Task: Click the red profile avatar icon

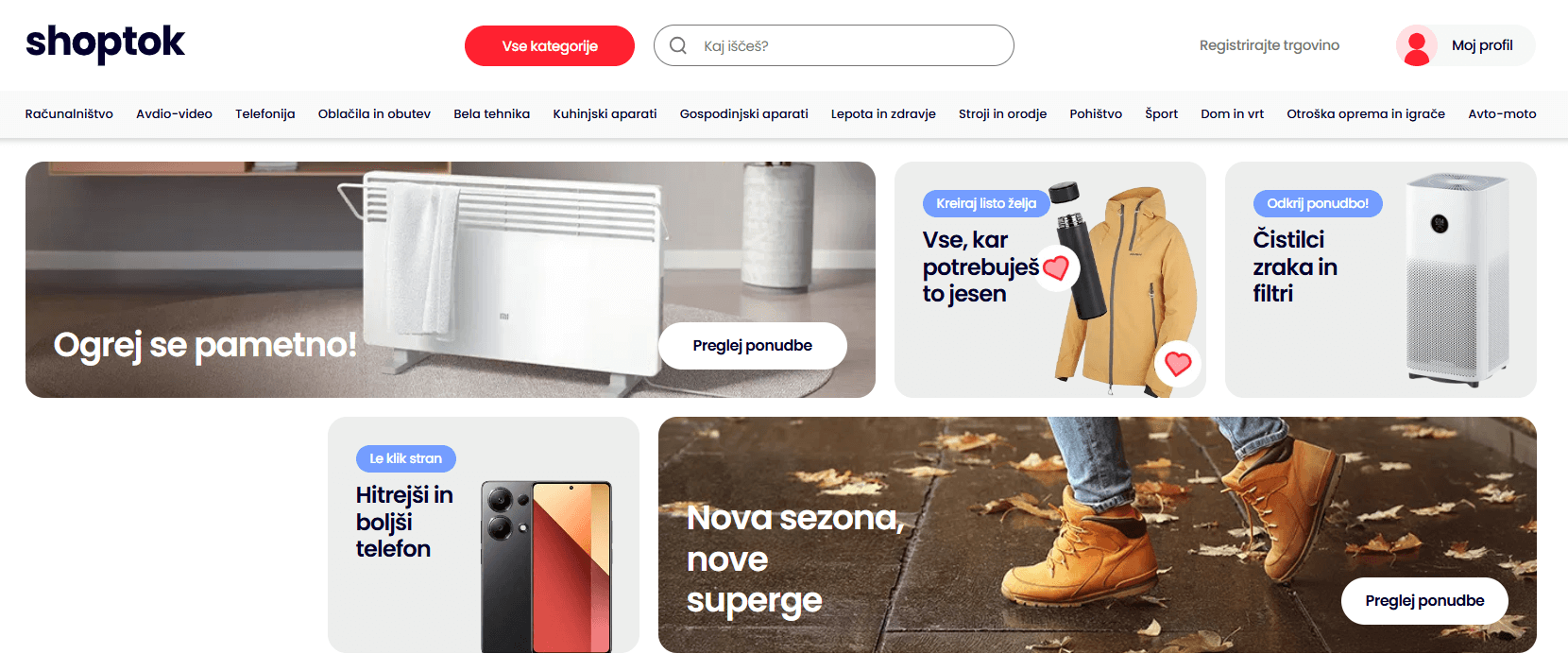Action: [1417, 45]
